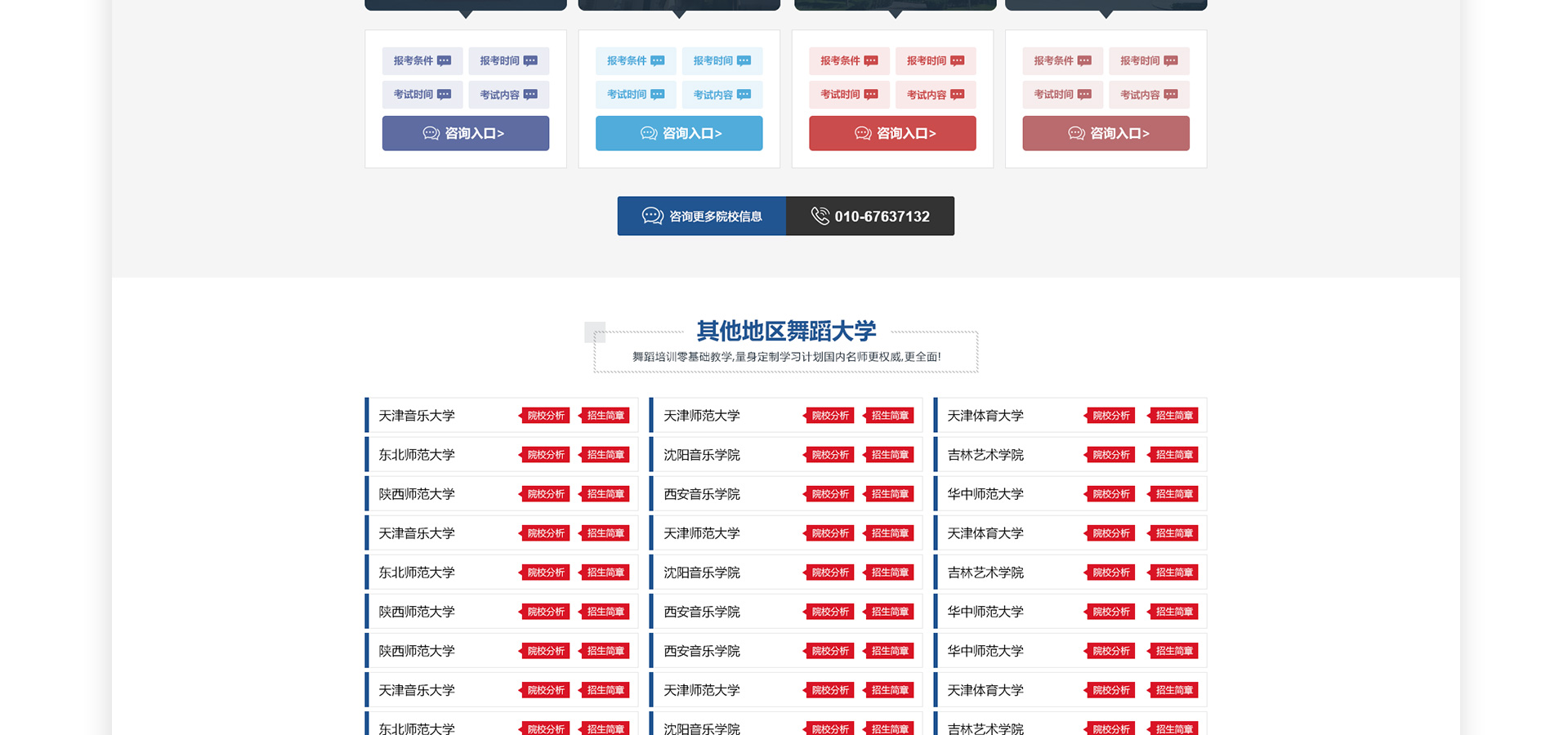Click the phone icon beside 010-67637132
The image size is (1568, 735).
pos(820,216)
